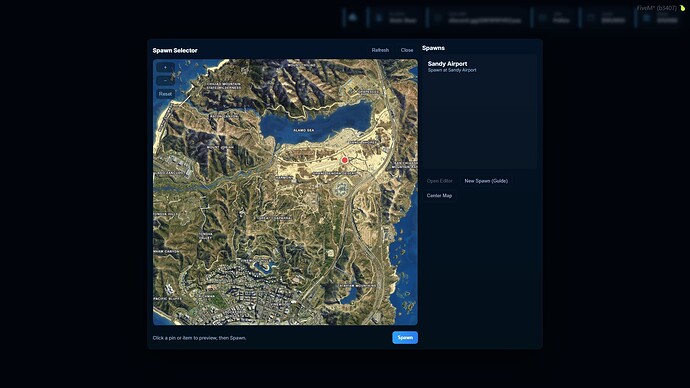Click the blurred job icon in top bar
The width and height of the screenshot is (690, 388).
pos(543,18)
